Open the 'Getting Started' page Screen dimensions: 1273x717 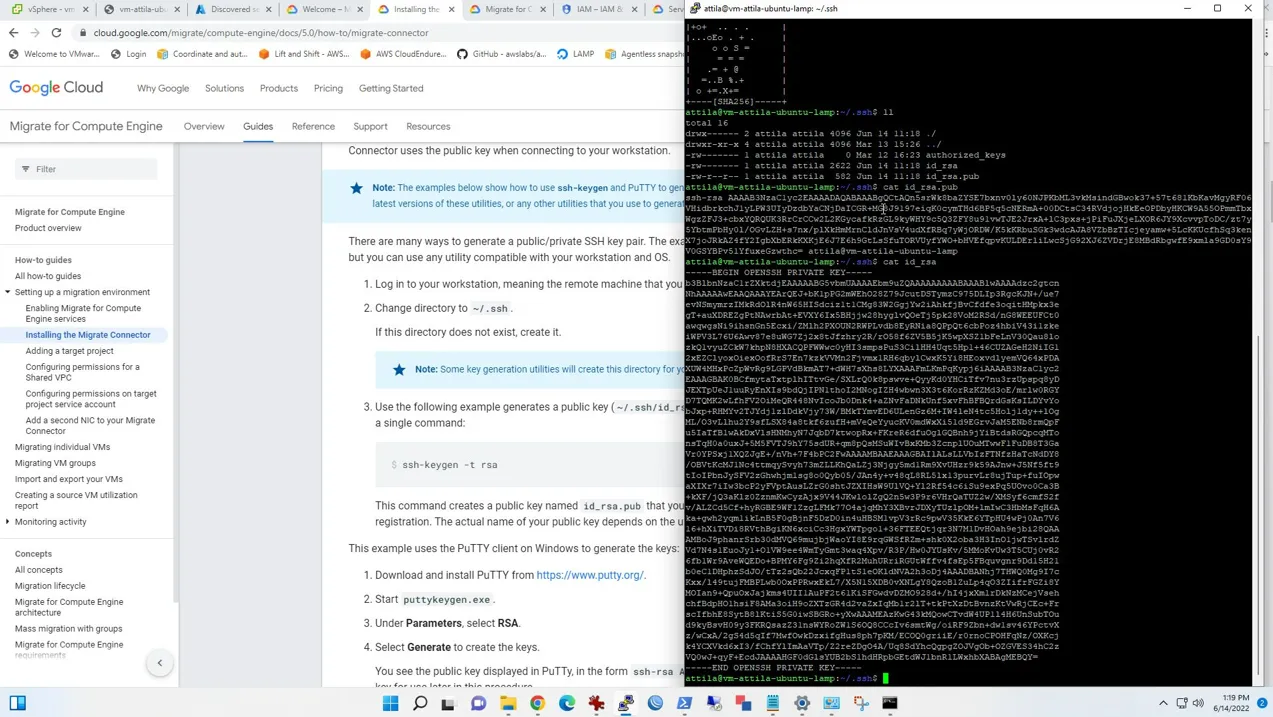tap(391, 88)
